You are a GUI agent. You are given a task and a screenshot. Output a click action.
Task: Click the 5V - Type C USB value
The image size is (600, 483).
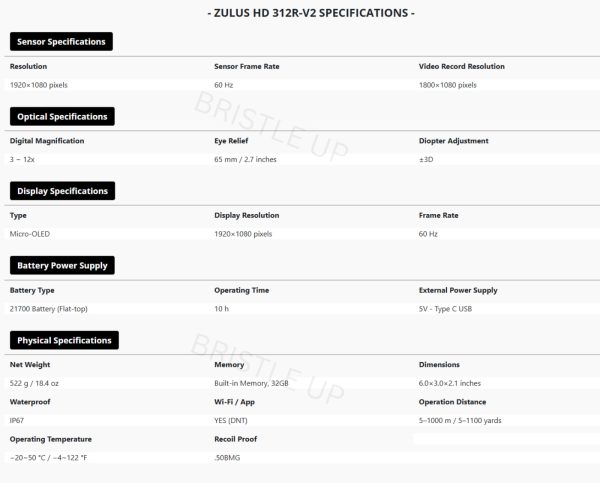click(x=446, y=309)
